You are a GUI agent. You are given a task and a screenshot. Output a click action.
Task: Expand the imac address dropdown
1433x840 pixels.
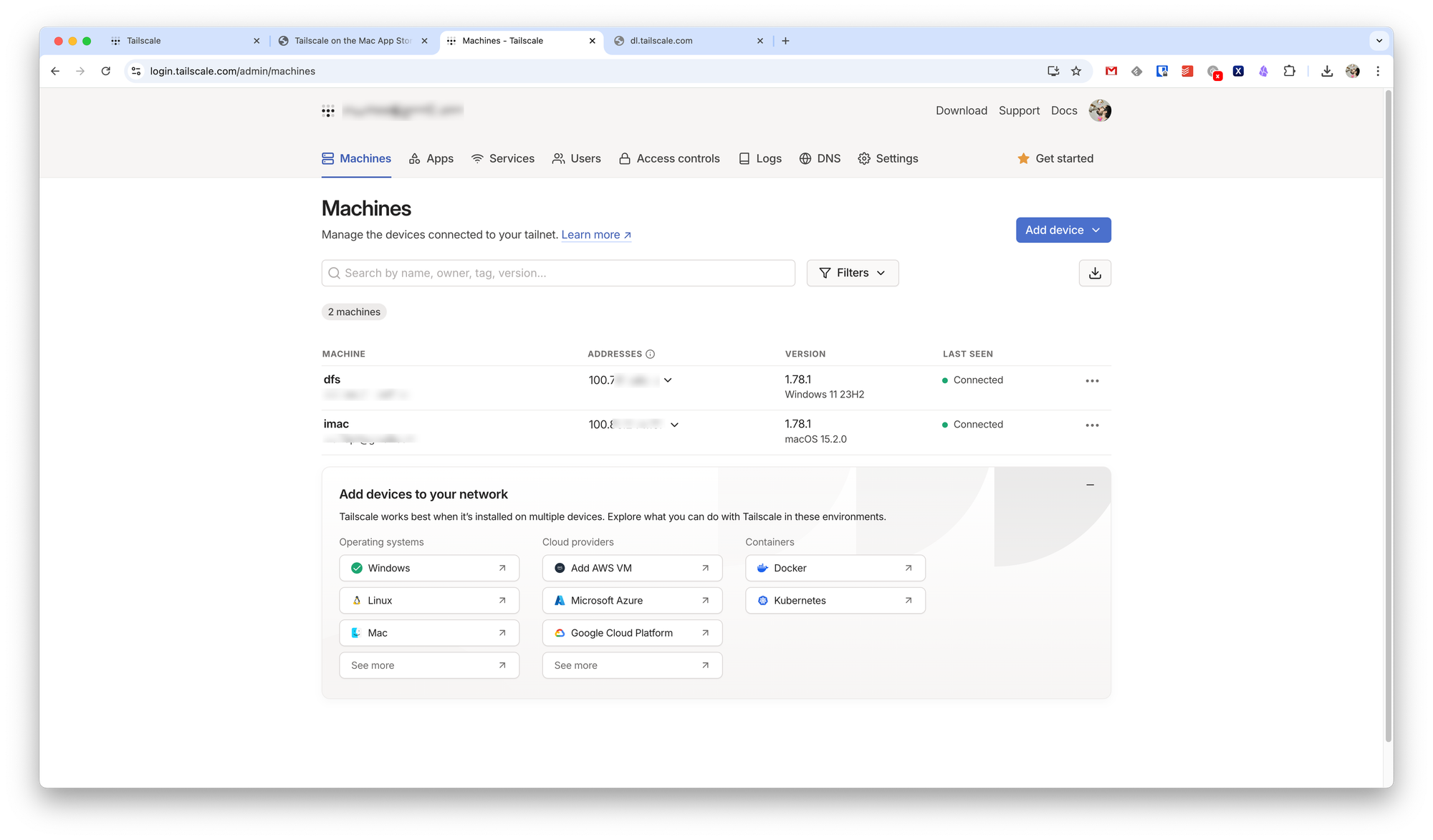coord(674,425)
